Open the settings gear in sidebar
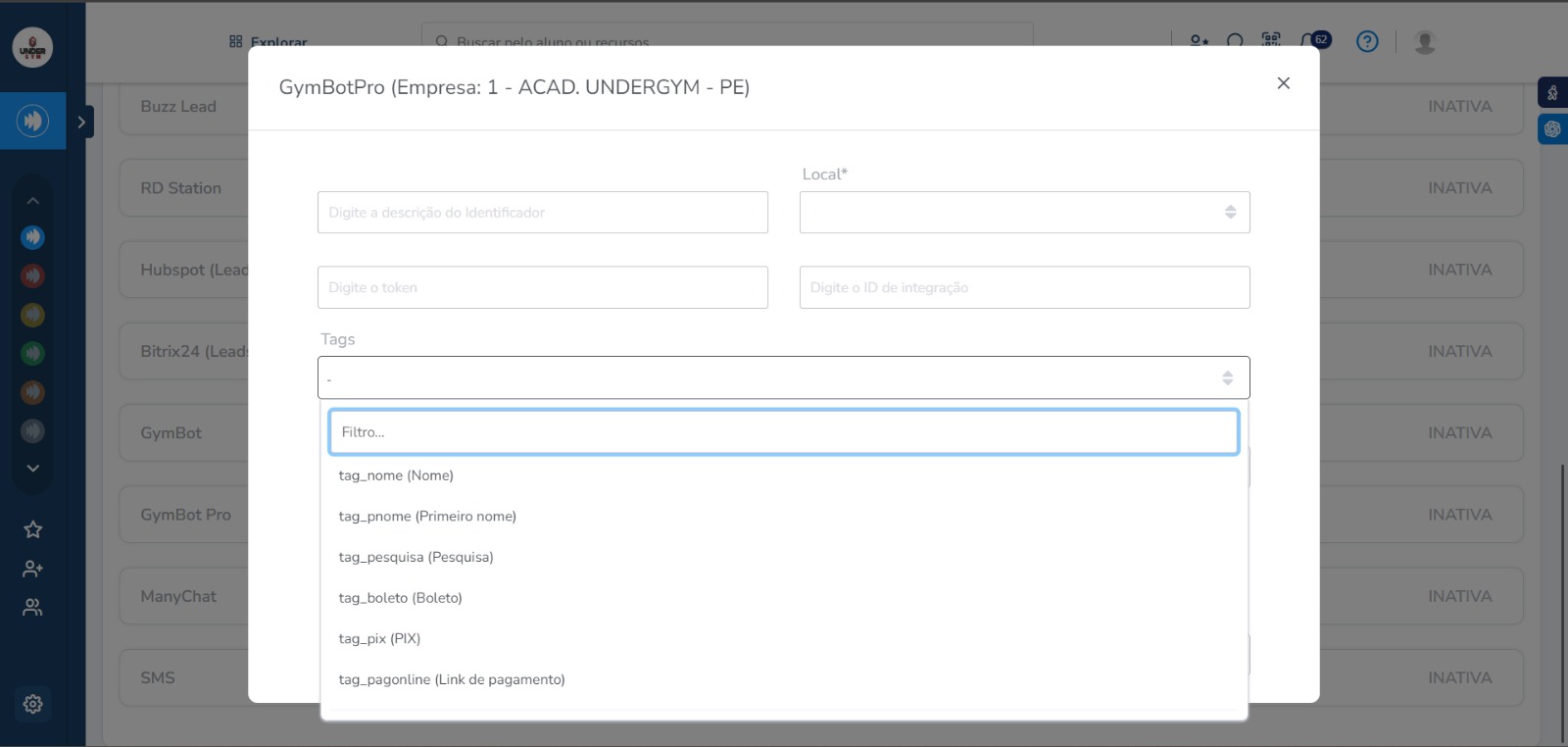1568x747 pixels. 32,704
